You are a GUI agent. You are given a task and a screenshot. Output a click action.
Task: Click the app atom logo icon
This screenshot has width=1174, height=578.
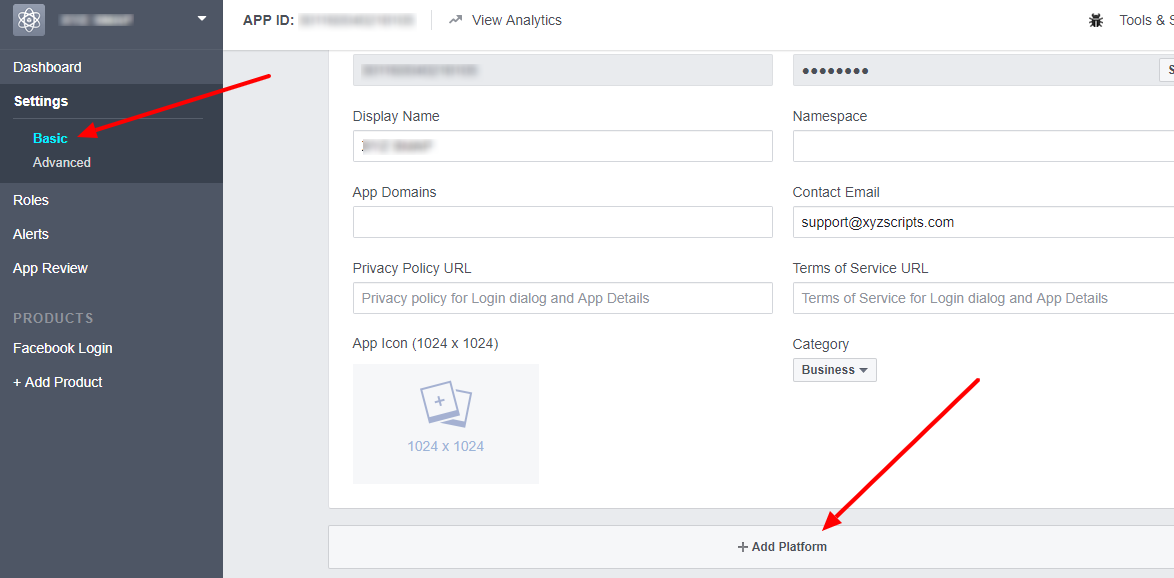(29, 20)
